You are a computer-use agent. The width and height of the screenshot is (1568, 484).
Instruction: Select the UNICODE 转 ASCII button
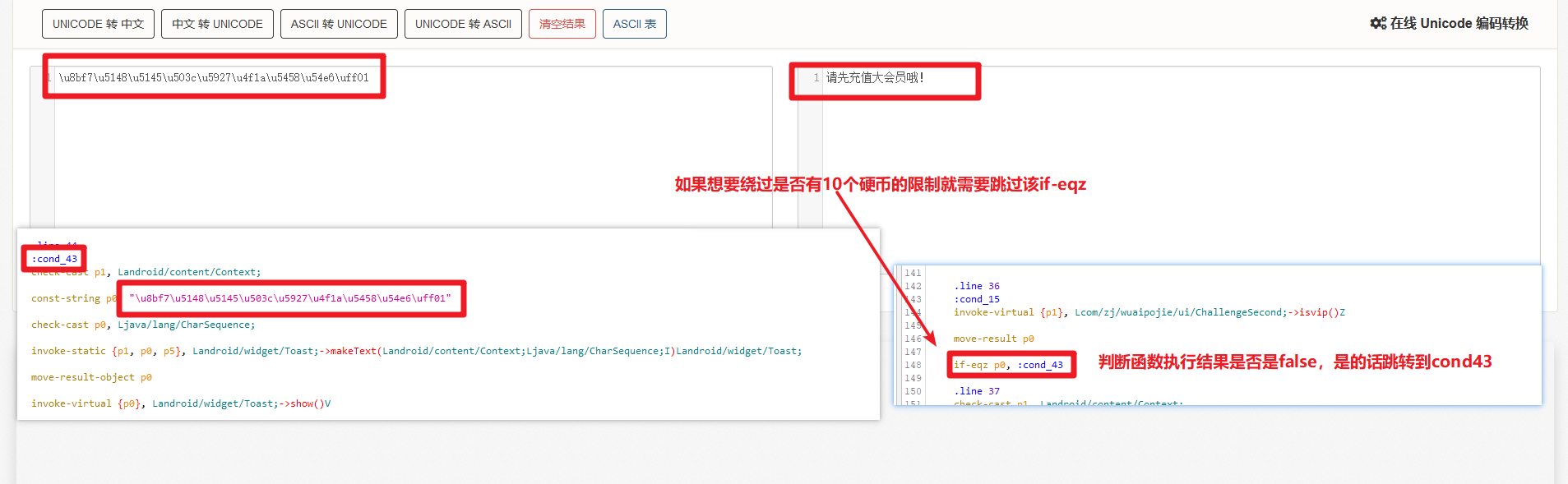[463, 24]
